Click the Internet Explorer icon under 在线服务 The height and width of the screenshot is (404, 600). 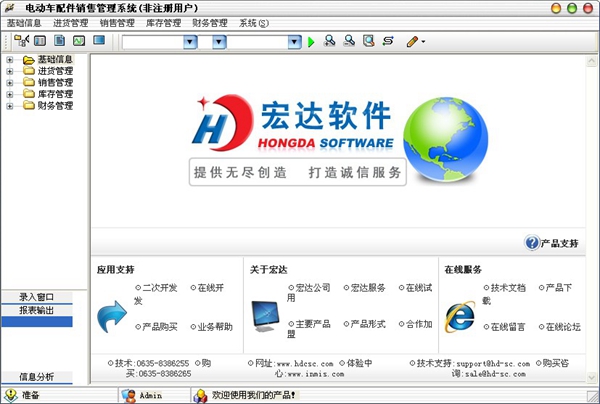460,317
